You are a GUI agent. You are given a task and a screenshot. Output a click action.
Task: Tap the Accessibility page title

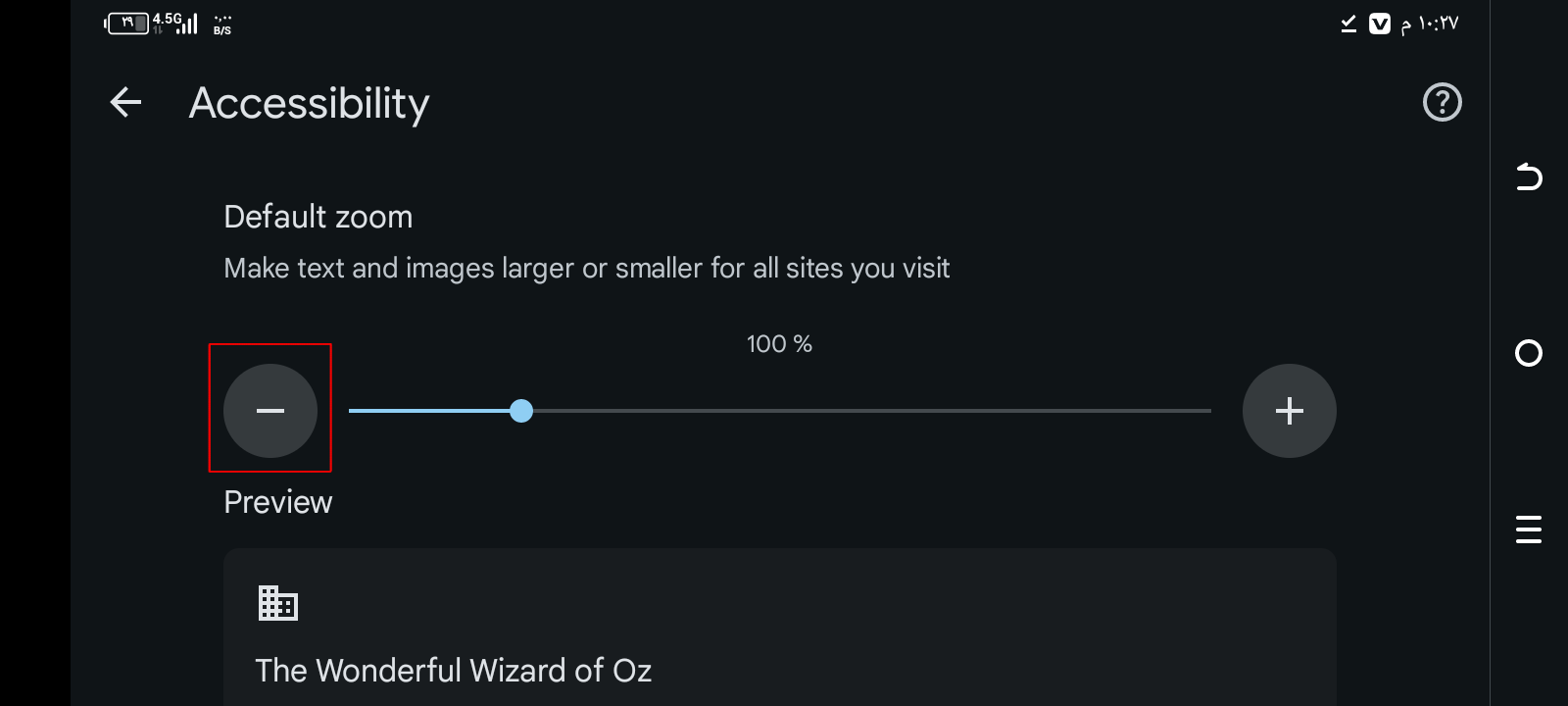(309, 104)
